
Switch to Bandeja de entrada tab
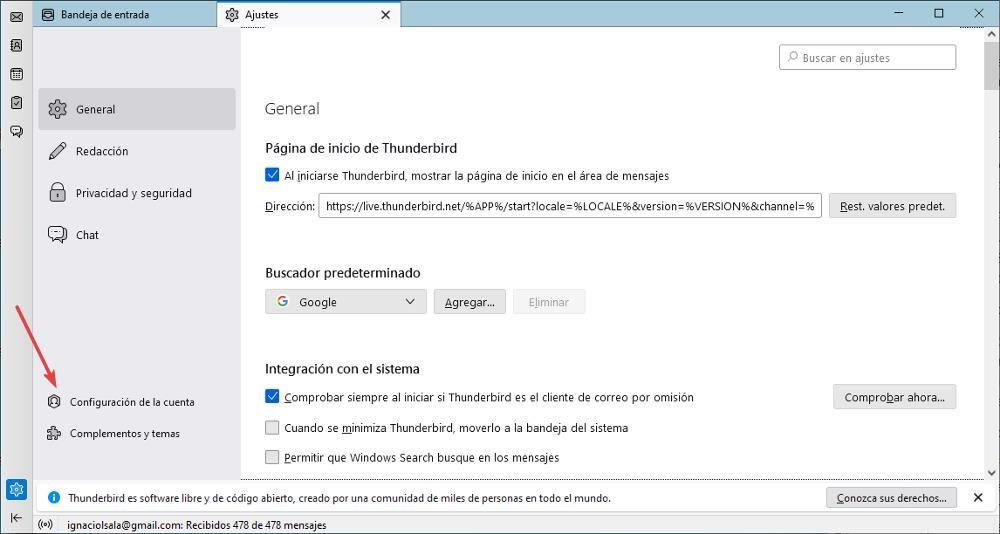pyautogui.click(x=124, y=14)
